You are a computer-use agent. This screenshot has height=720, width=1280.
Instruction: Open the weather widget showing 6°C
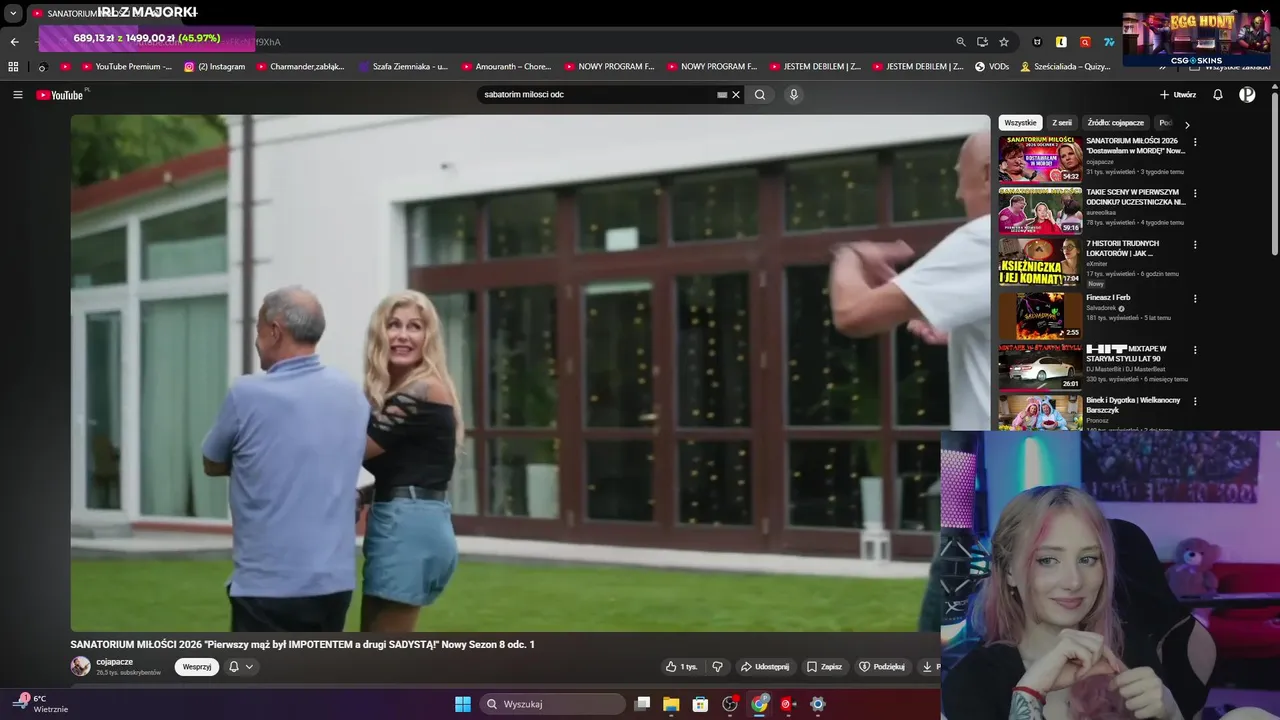tap(40, 703)
